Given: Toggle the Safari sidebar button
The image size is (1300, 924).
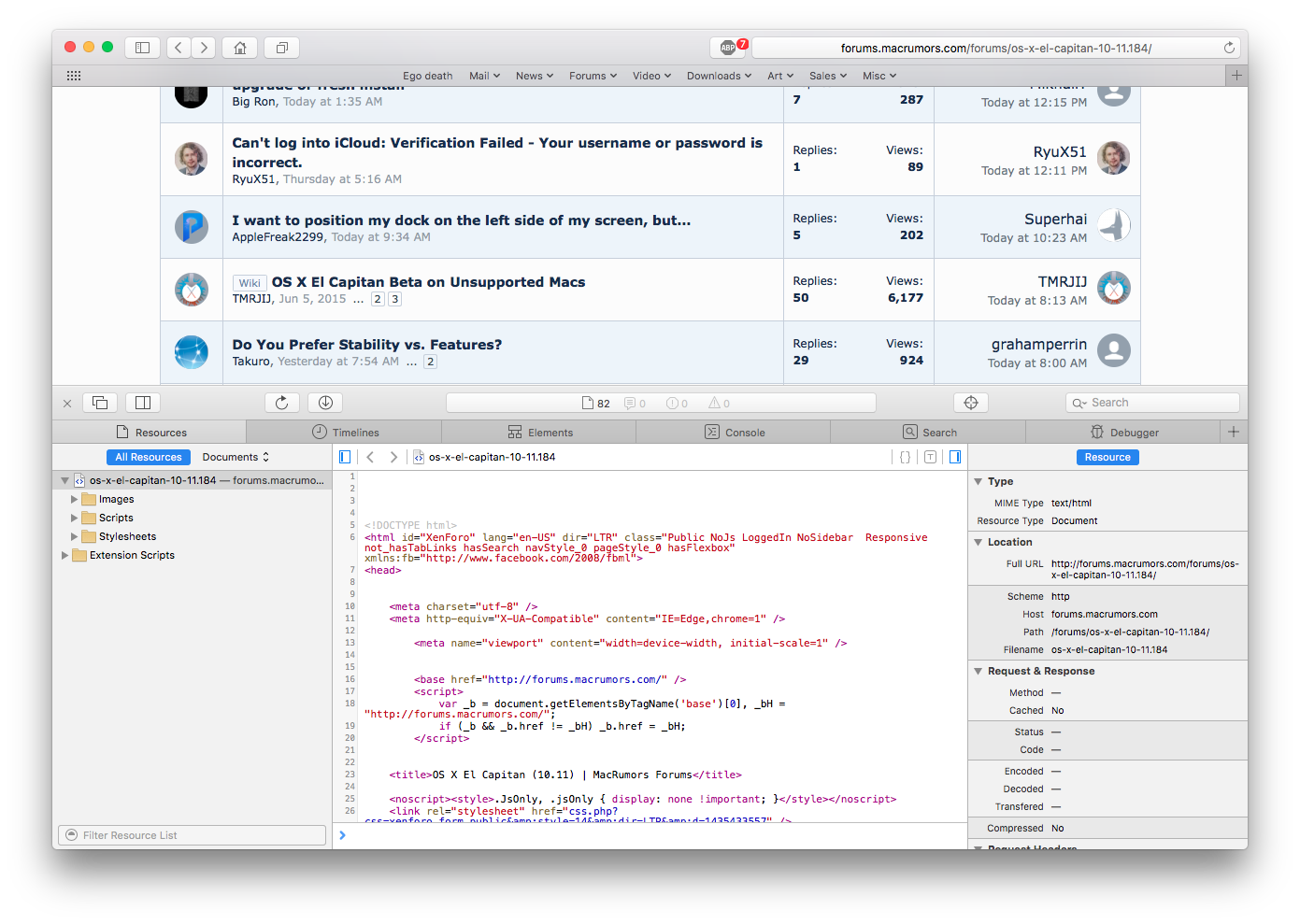Looking at the screenshot, I should (143, 48).
